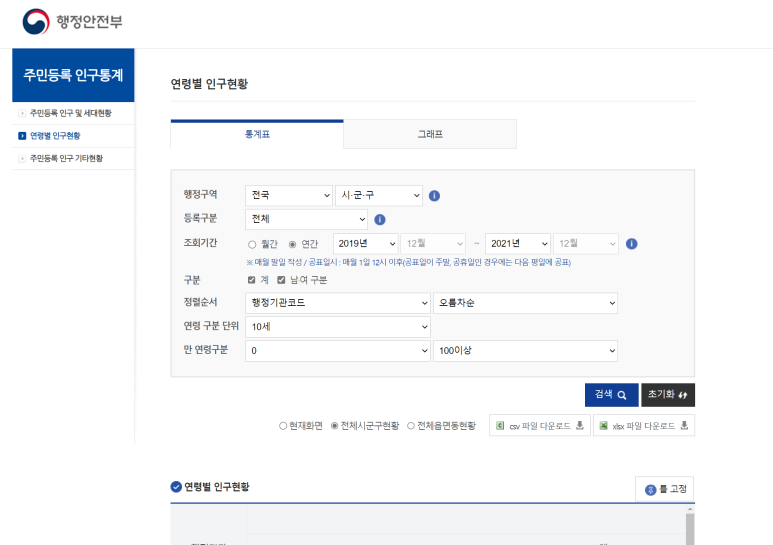Click download arrow on xlsx 파일 다운로드
Image resolution: width=773 pixels, height=545 pixels.
684,425
